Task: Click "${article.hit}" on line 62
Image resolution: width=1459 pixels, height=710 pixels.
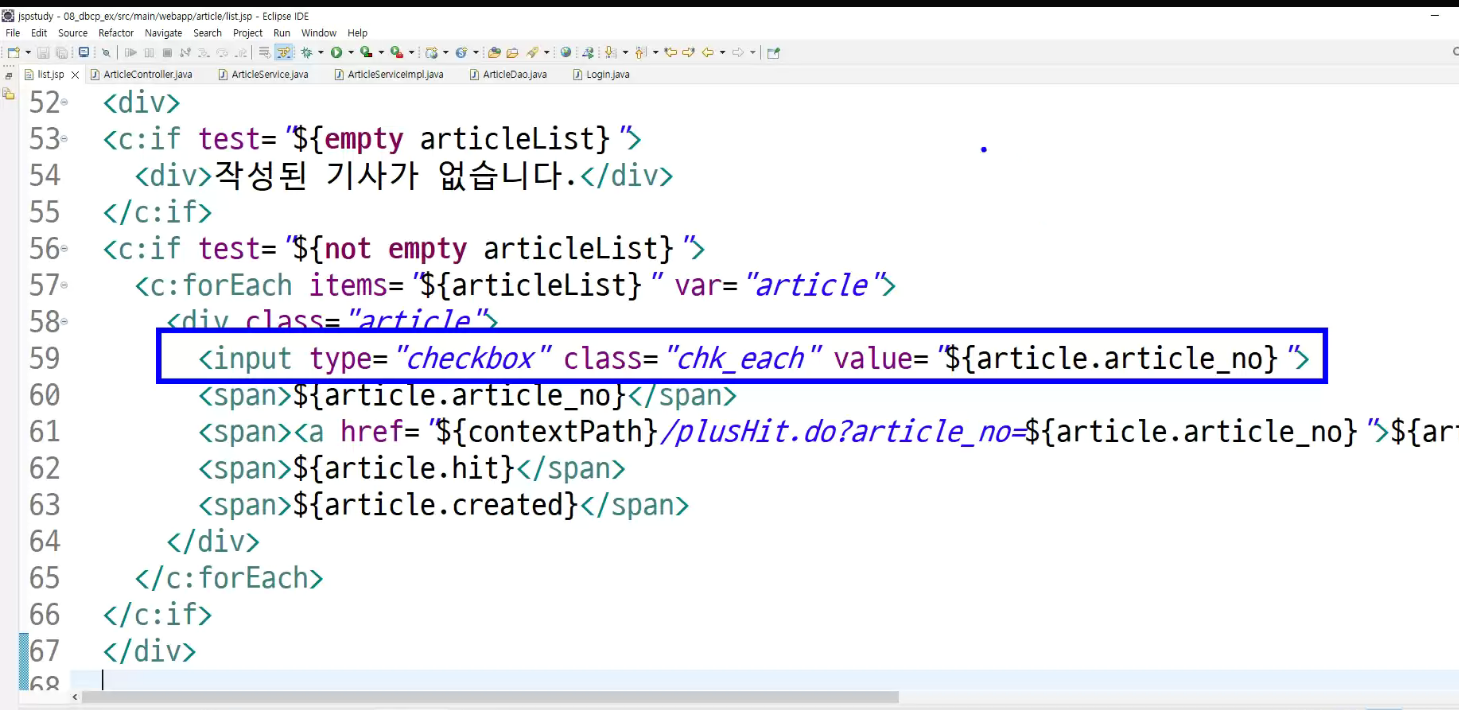Action: [x=403, y=468]
